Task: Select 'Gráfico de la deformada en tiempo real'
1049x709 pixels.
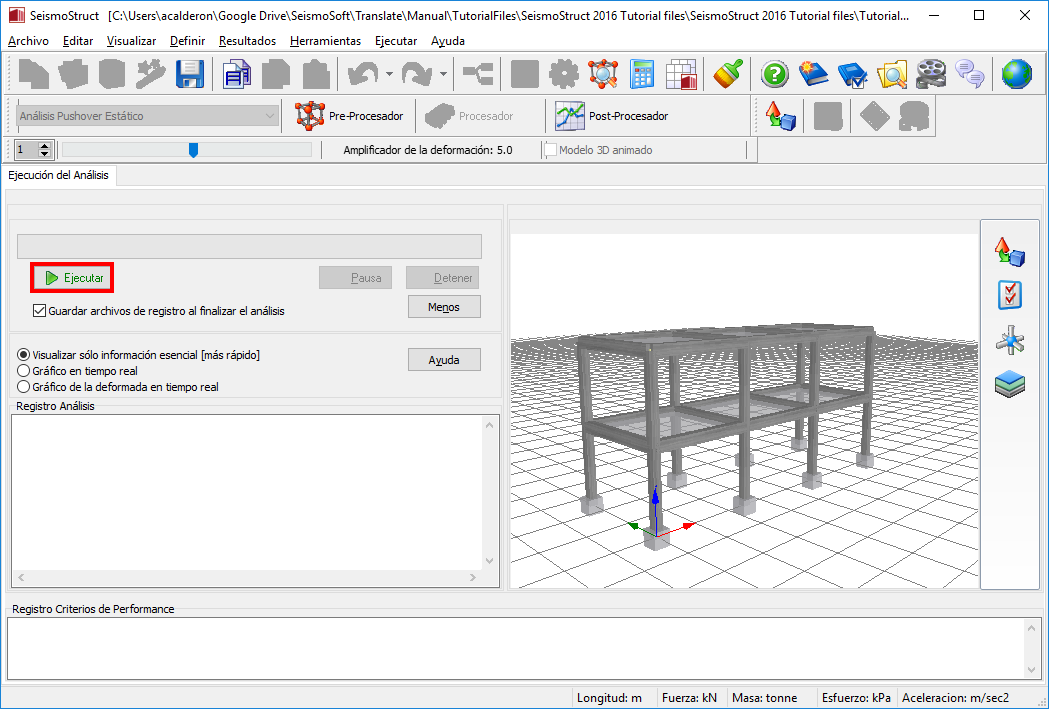Action: (24, 387)
